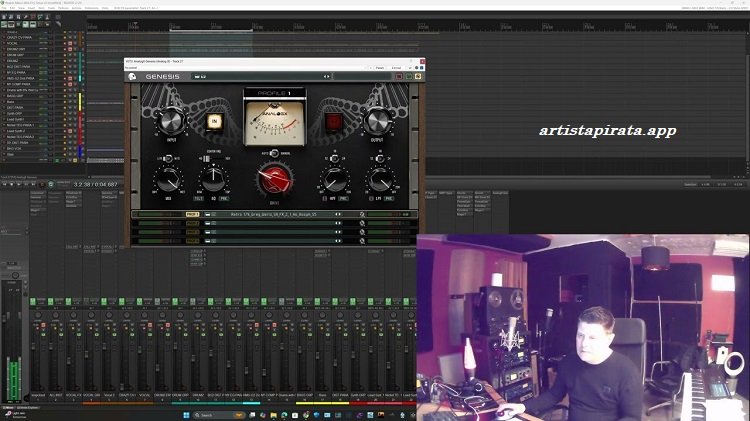Open the Retro 176 profile preset name
The height and width of the screenshot is (421, 750).
(x=274, y=214)
